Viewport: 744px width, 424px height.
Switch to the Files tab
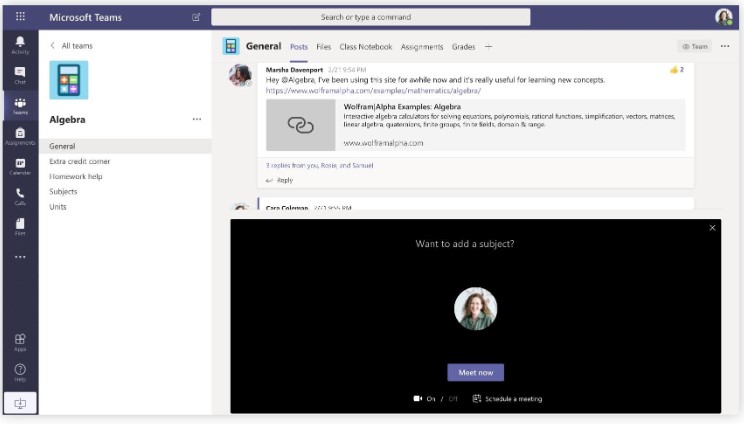tap(324, 47)
